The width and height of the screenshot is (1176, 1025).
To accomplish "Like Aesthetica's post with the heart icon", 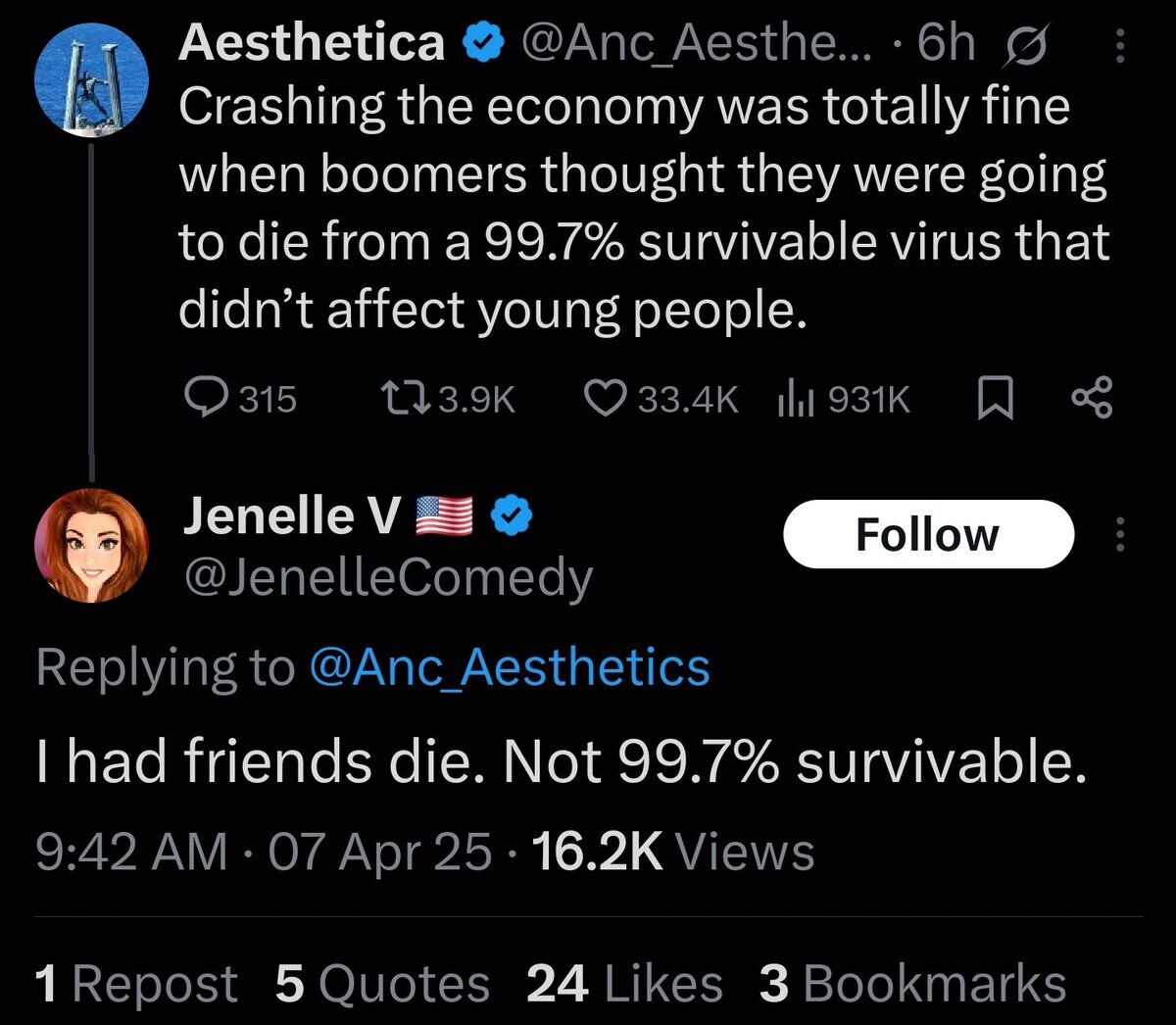I will coord(604,398).
